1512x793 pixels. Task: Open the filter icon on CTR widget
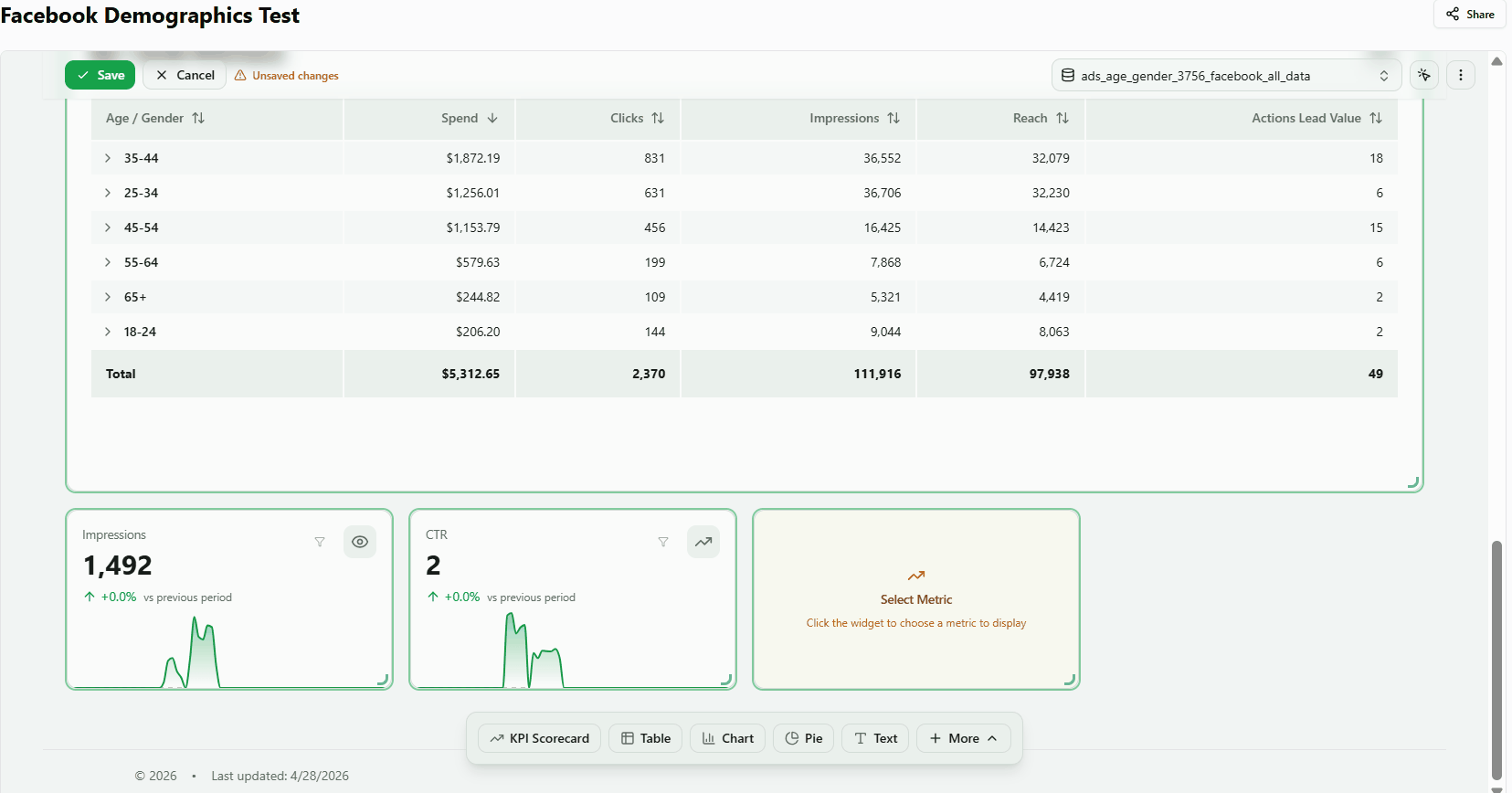(663, 542)
